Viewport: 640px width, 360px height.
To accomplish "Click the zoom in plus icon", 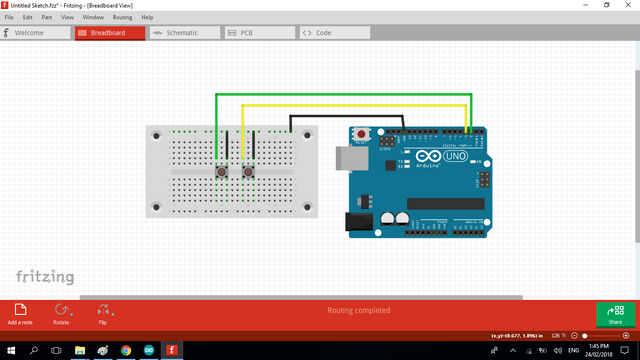I will click(x=626, y=336).
